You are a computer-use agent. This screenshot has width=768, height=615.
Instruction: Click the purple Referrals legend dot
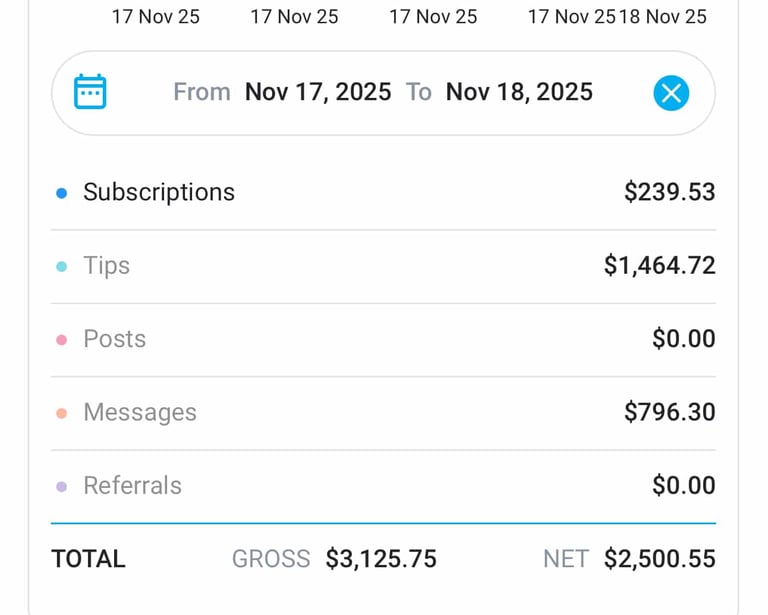pyautogui.click(x=61, y=486)
